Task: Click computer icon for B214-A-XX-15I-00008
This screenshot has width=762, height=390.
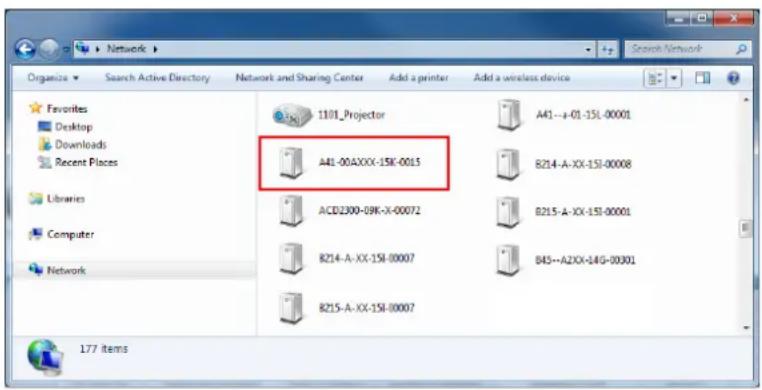Action: [509, 165]
